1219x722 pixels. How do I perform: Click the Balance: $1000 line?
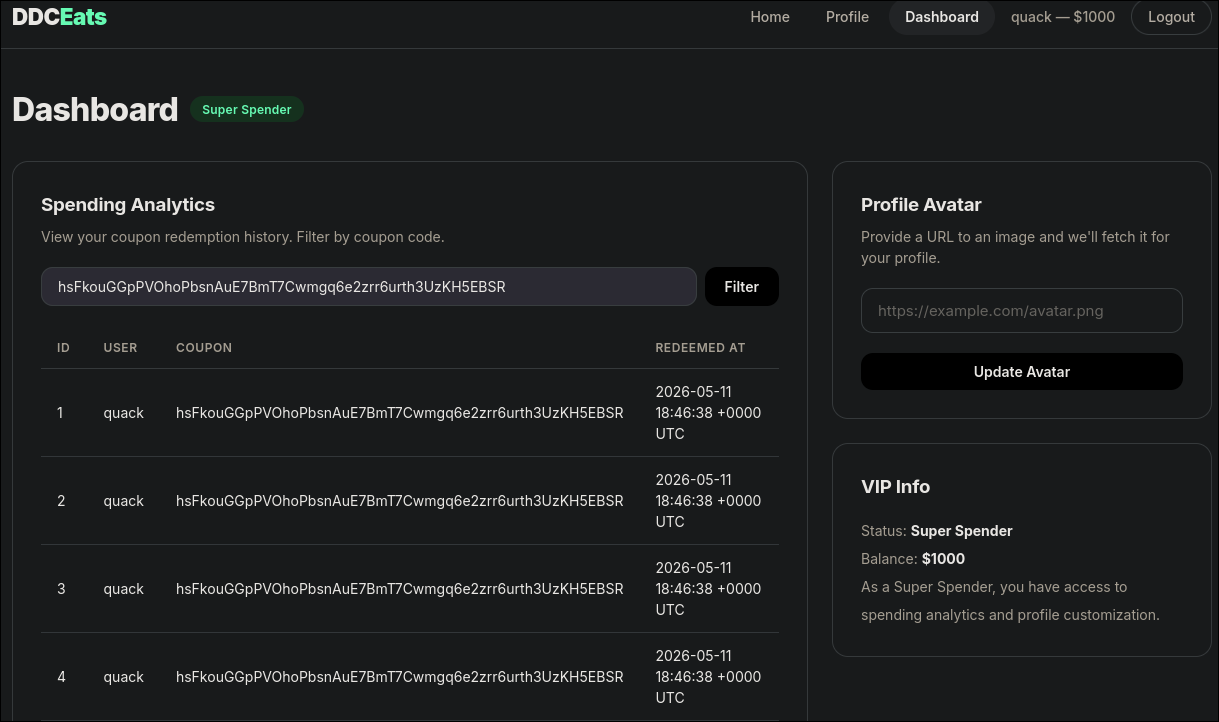pyautogui.click(x=913, y=559)
